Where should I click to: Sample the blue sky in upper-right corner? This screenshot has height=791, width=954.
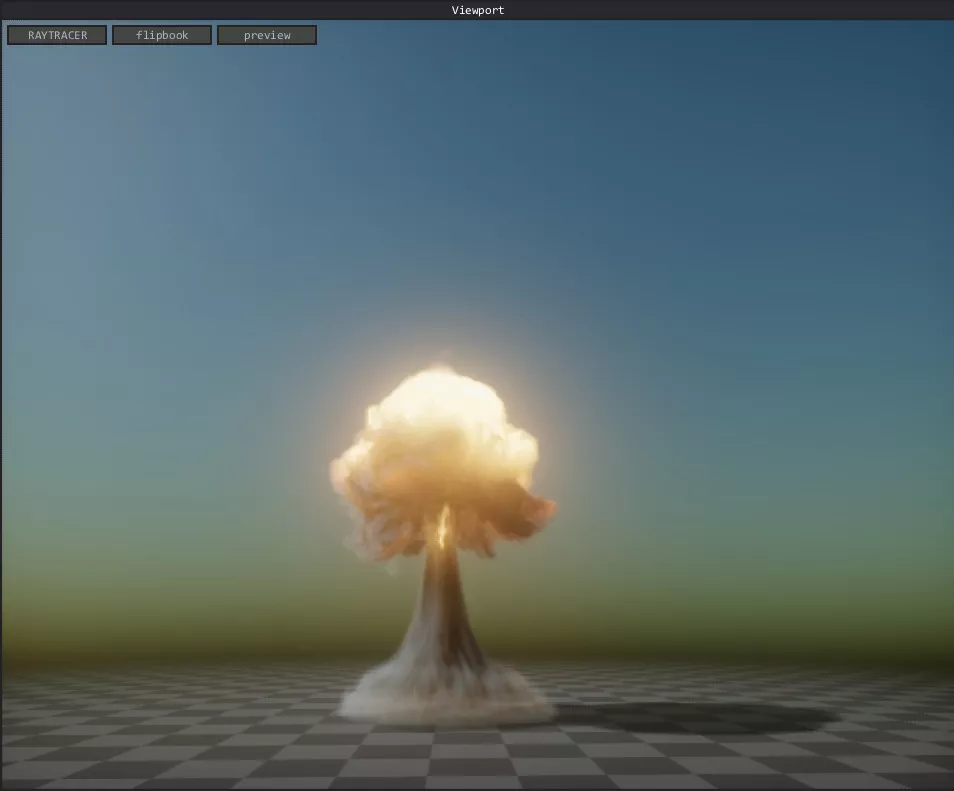coord(880,80)
